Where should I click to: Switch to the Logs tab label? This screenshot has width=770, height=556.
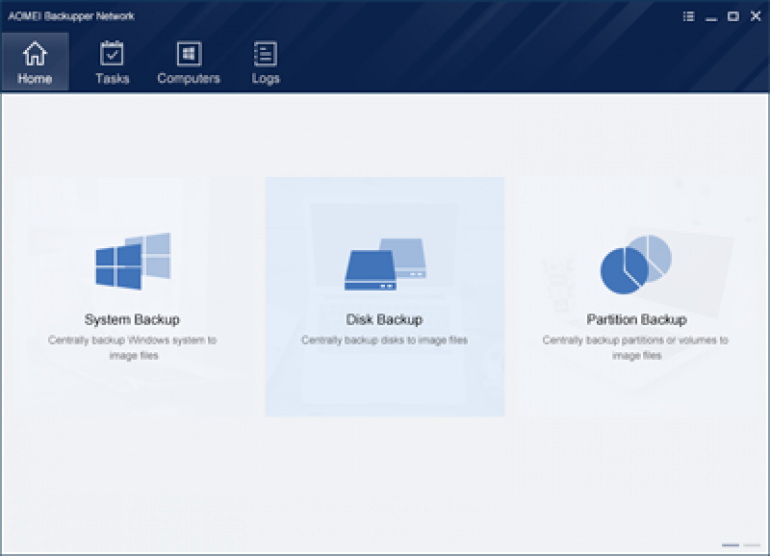tap(266, 79)
